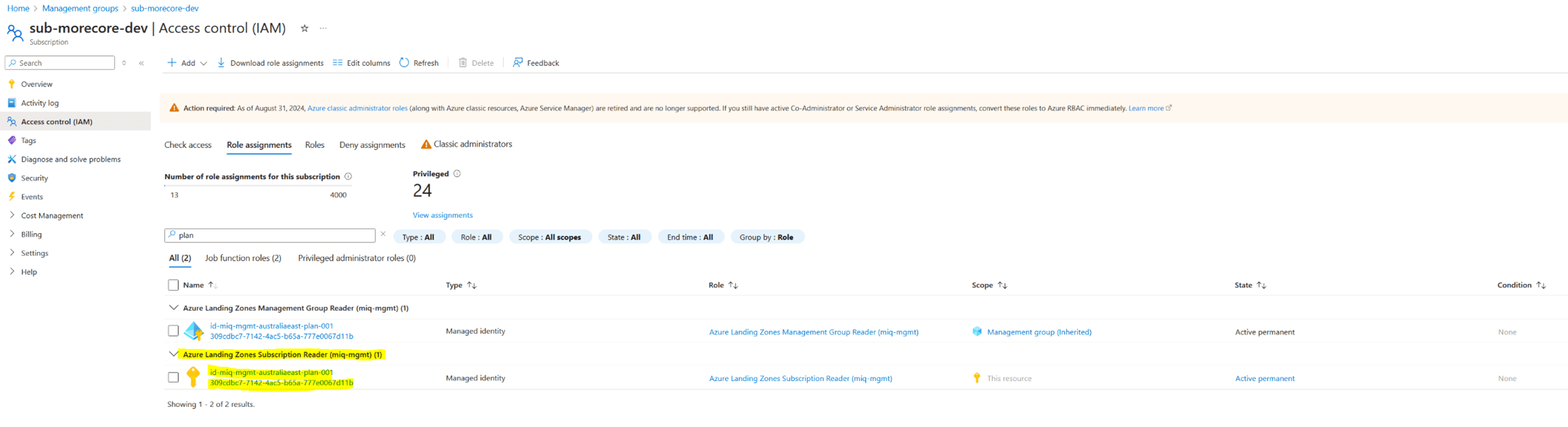
Task: Open Edit columns
Action: click(x=362, y=63)
